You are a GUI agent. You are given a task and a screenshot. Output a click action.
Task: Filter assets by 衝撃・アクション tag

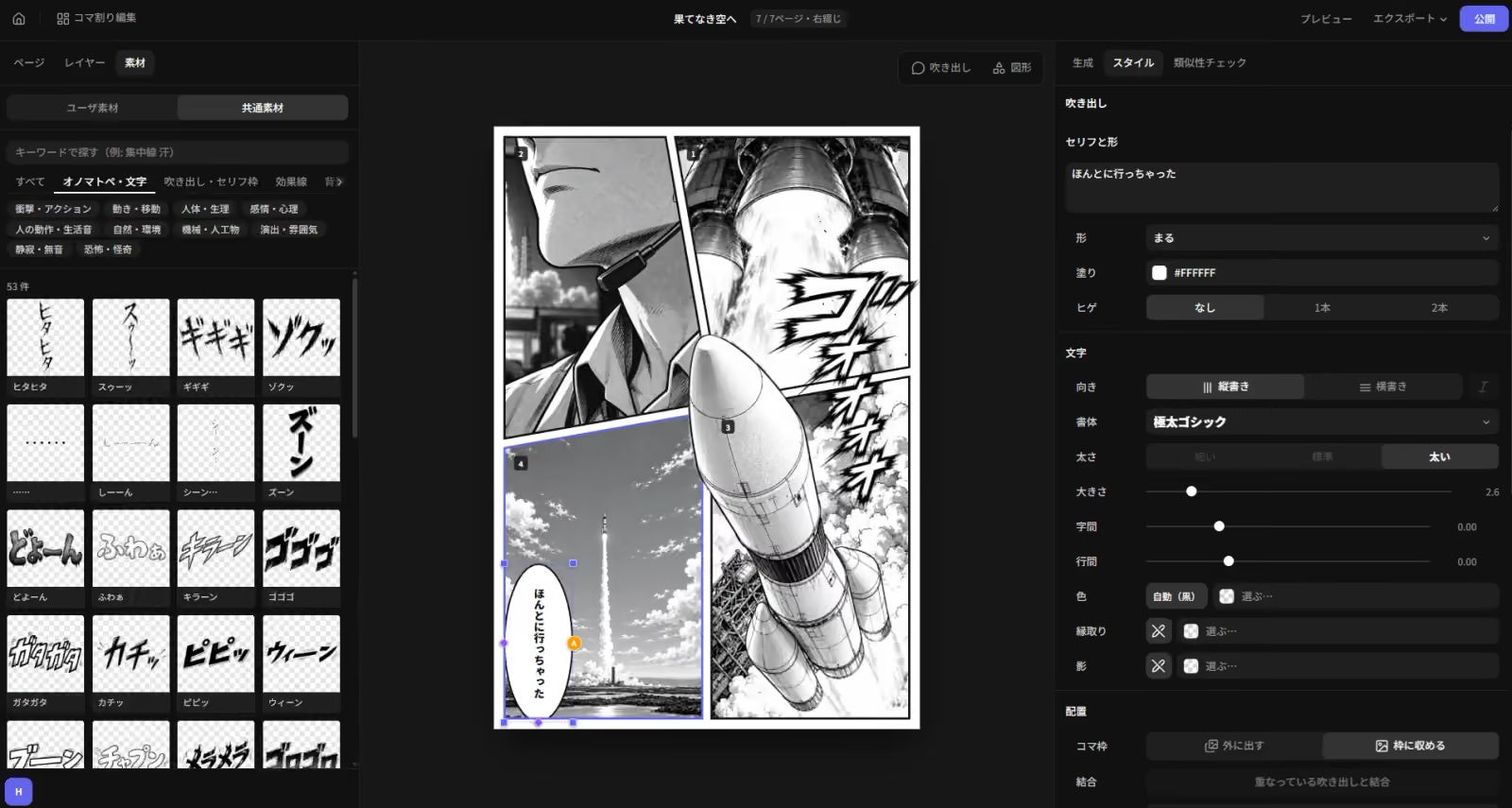[53, 209]
